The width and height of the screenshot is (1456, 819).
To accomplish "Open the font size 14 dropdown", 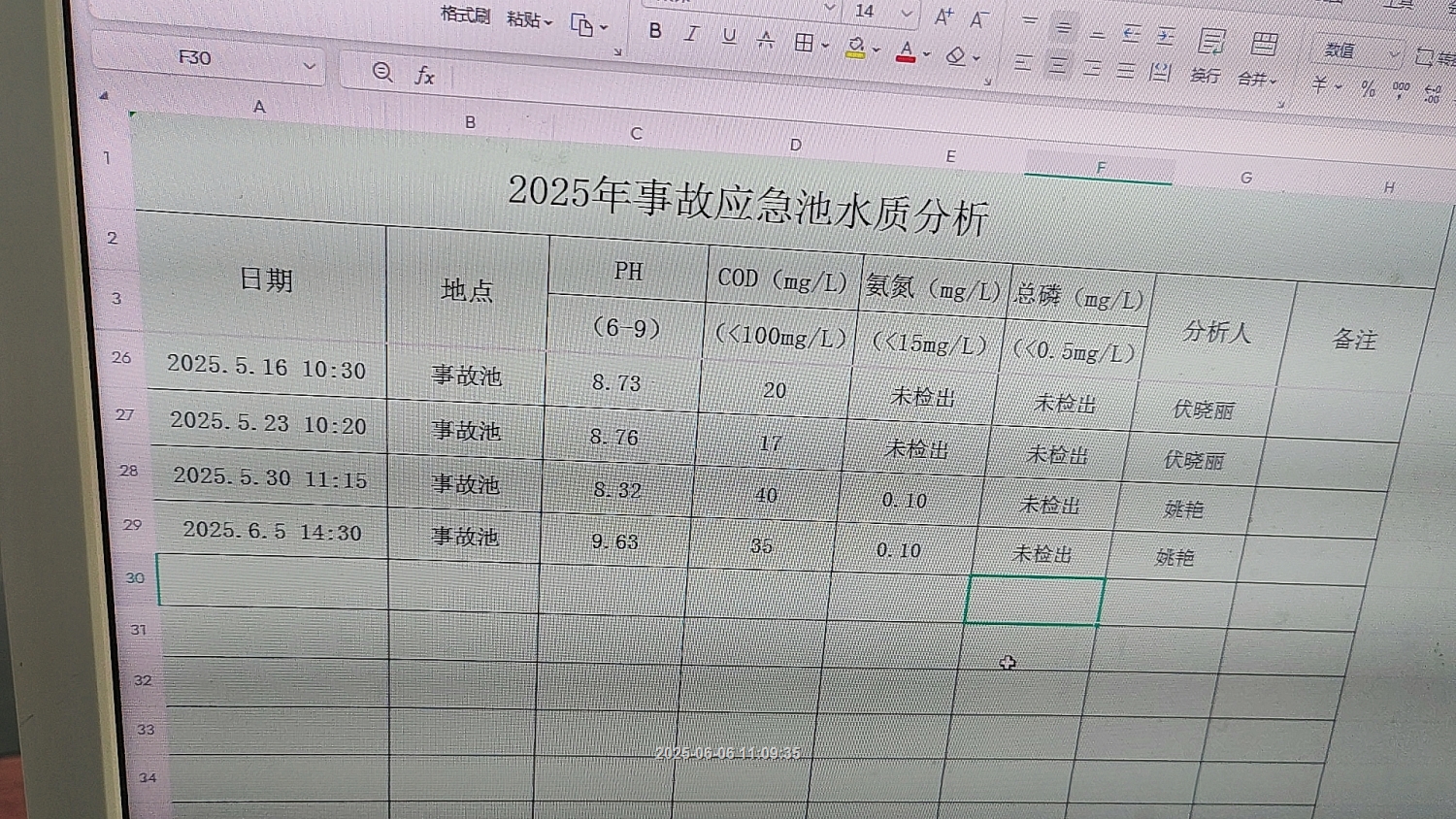I will click(x=907, y=14).
